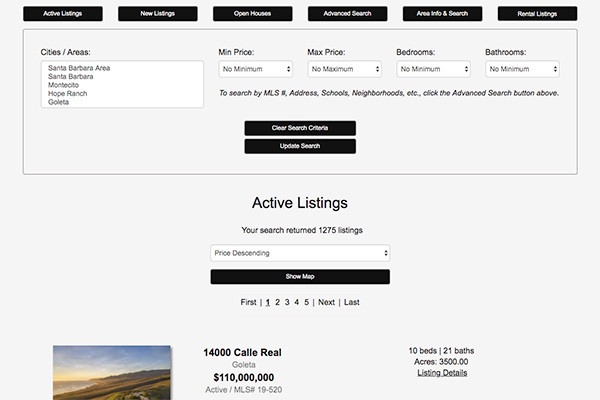The width and height of the screenshot is (600, 400).
Task: Open the Open Houses page
Action: point(253,14)
